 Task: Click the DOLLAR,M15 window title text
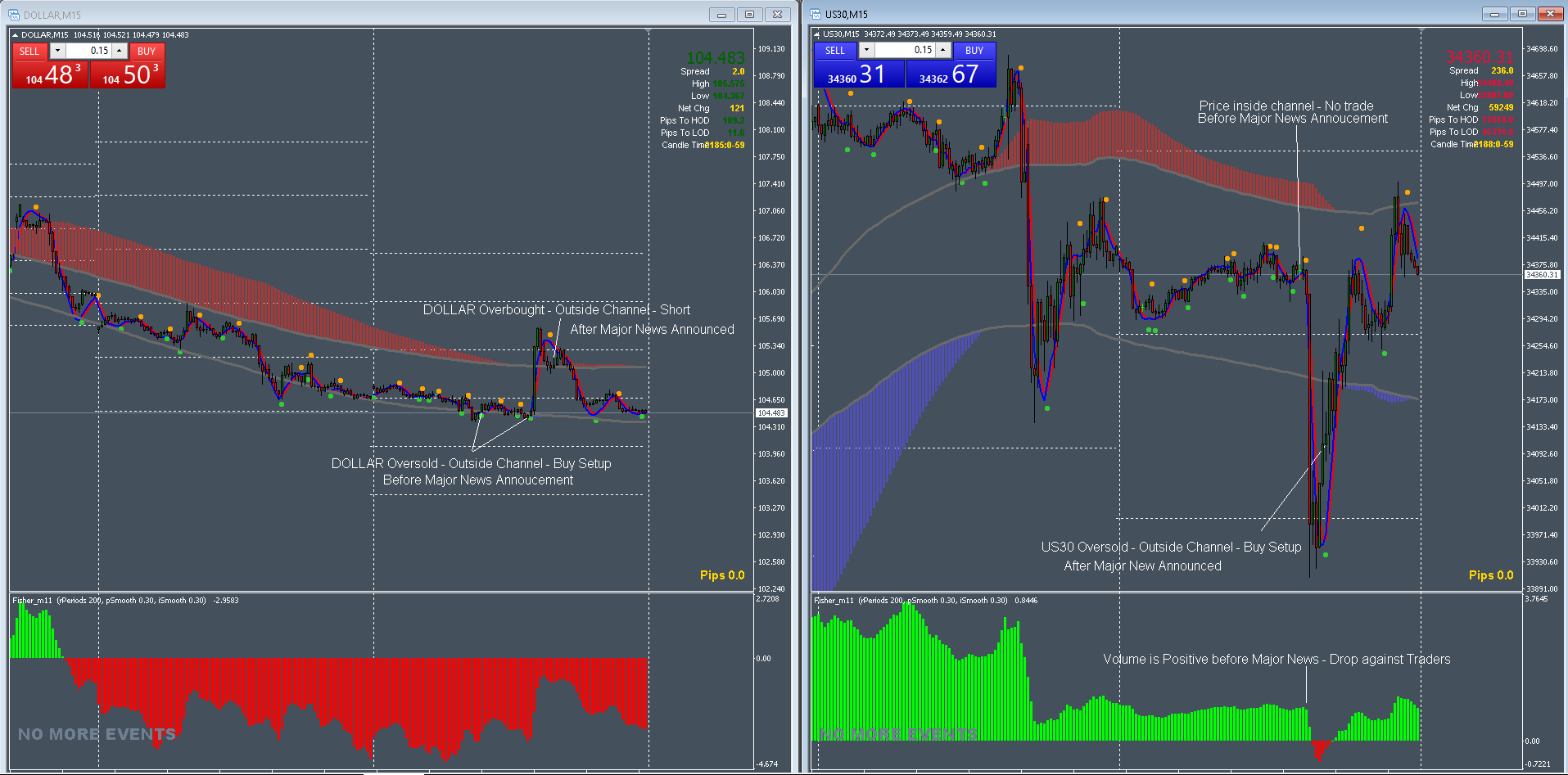click(x=52, y=16)
